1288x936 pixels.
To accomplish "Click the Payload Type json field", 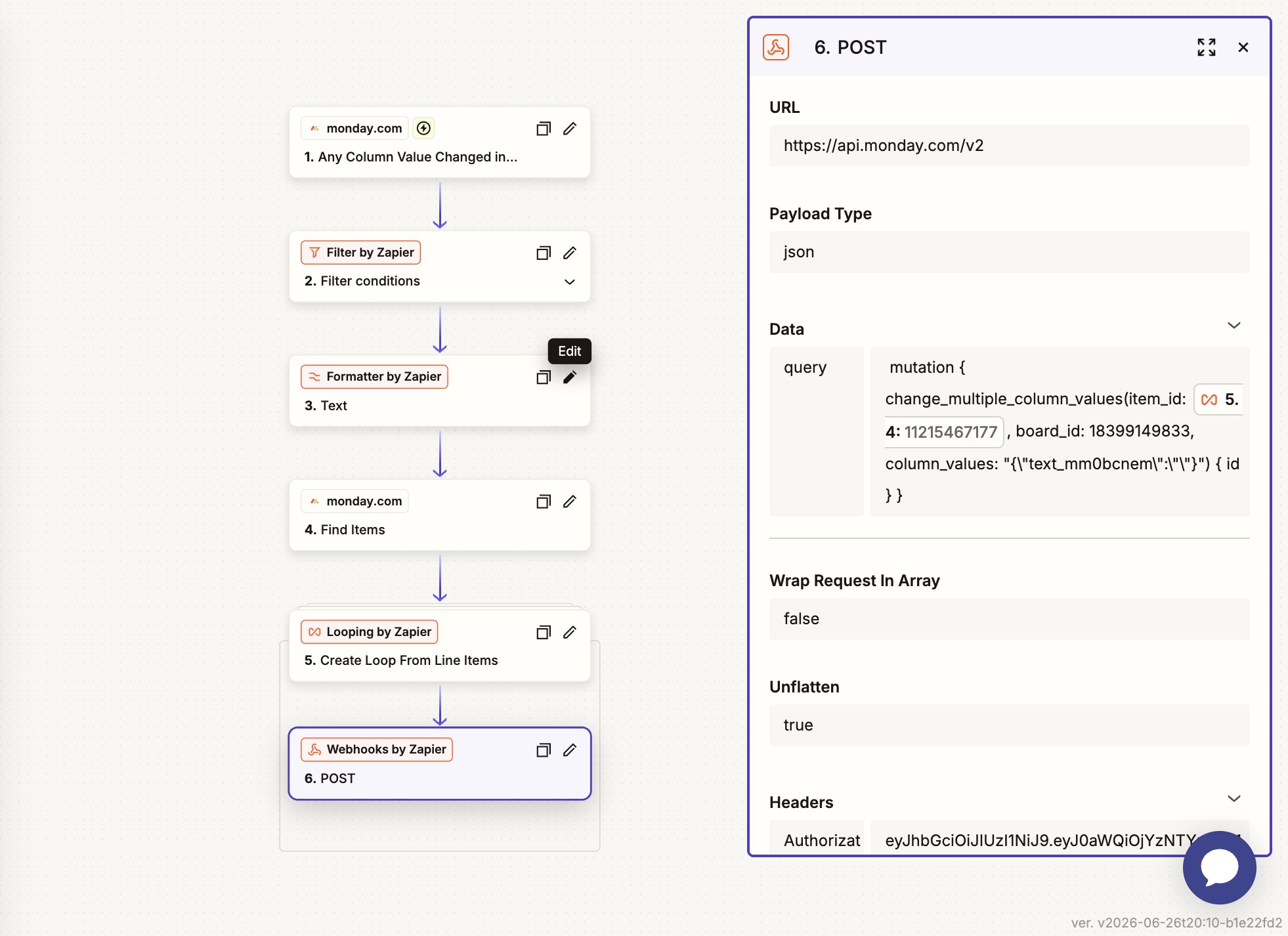I will [1009, 252].
